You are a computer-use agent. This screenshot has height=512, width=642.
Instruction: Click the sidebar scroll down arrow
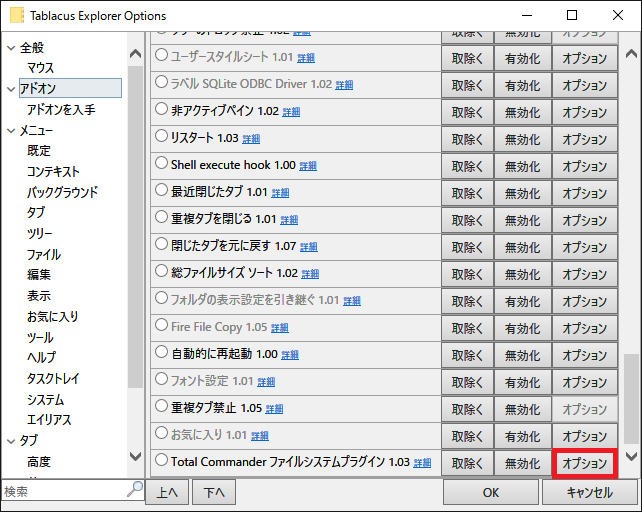coord(136,456)
